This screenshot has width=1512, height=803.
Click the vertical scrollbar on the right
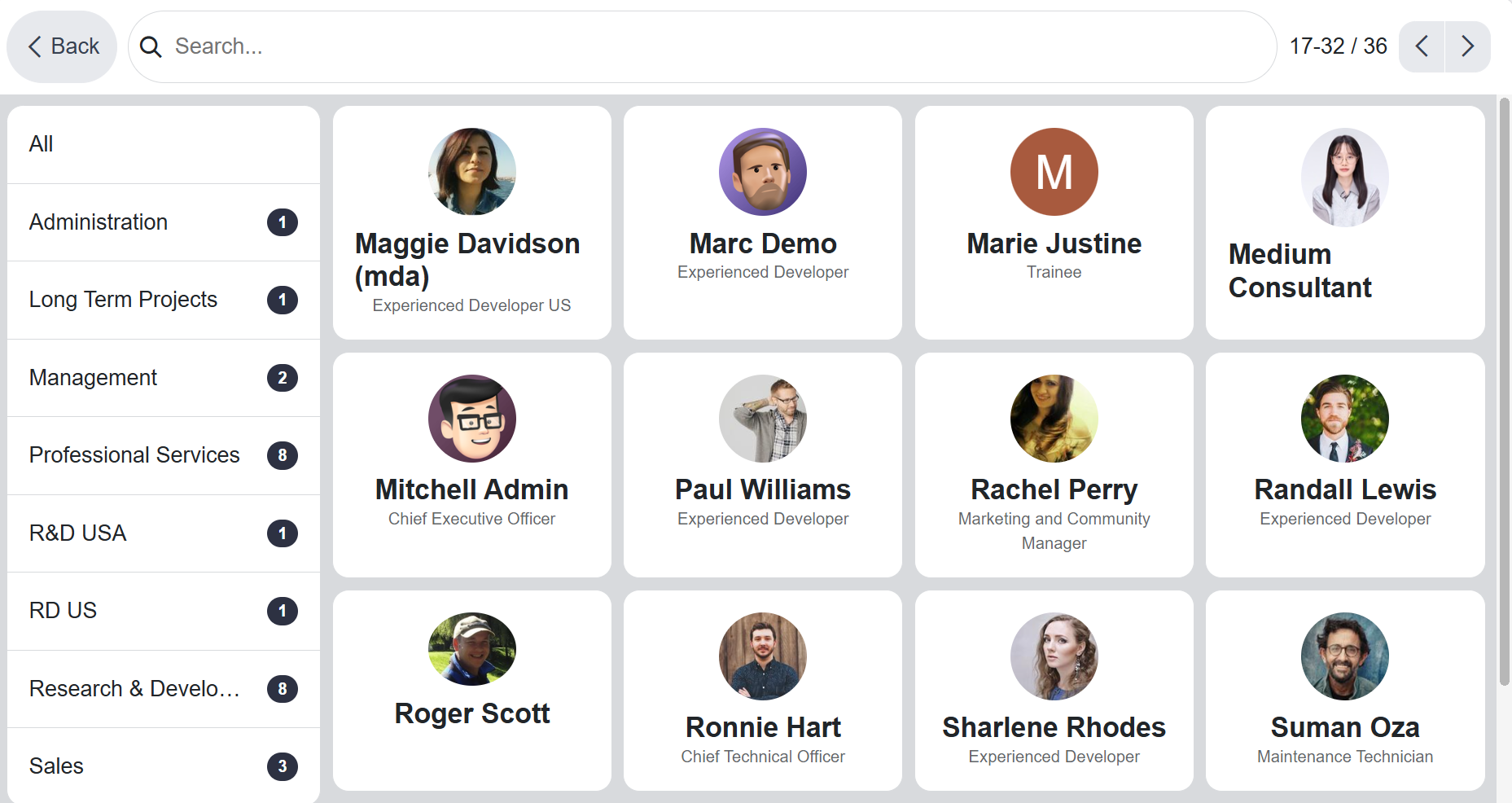(x=1505, y=391)
